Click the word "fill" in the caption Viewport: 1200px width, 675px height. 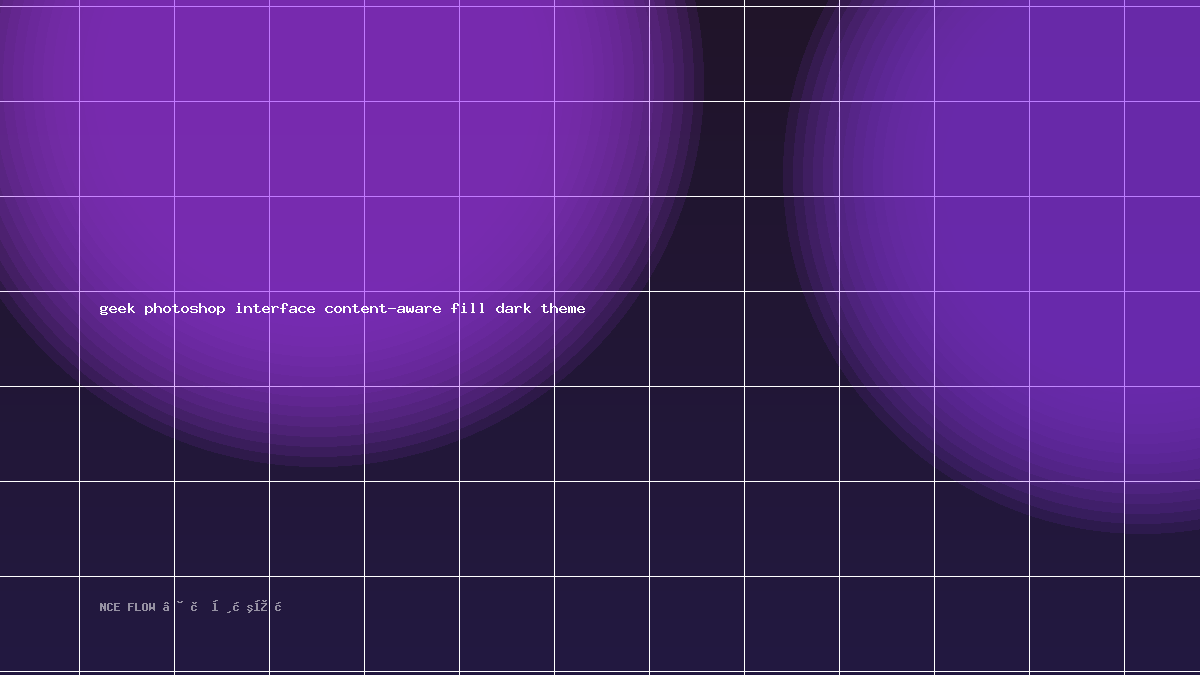(468, 308)
